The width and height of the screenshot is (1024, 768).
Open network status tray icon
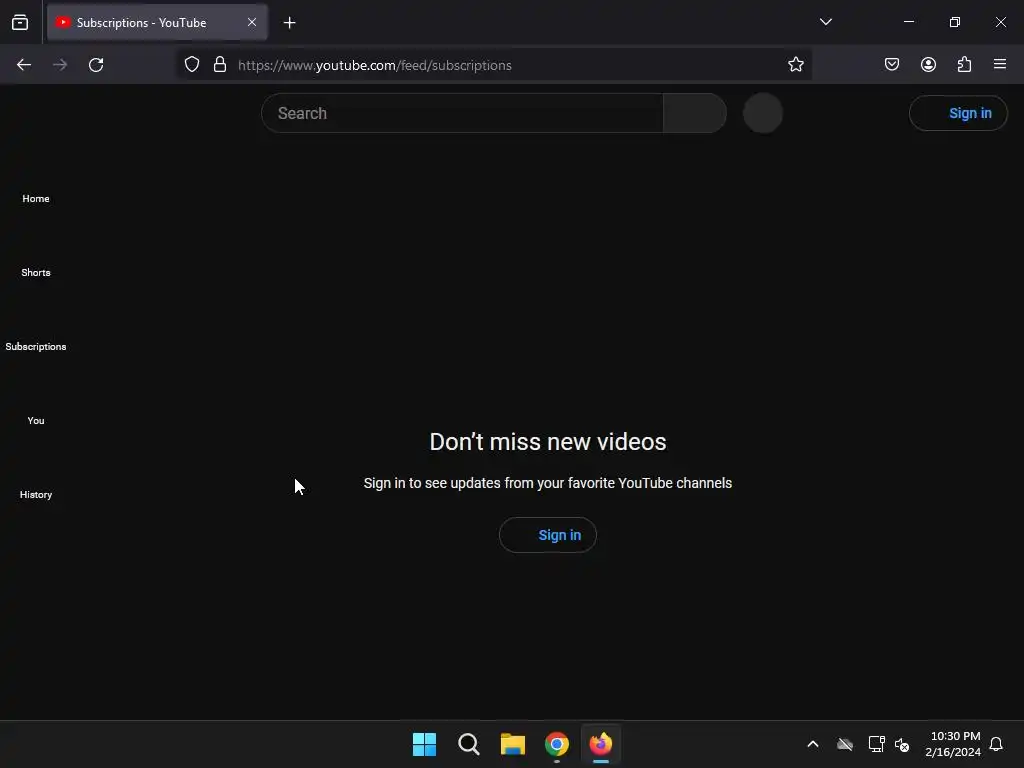(x=876, y=744)
